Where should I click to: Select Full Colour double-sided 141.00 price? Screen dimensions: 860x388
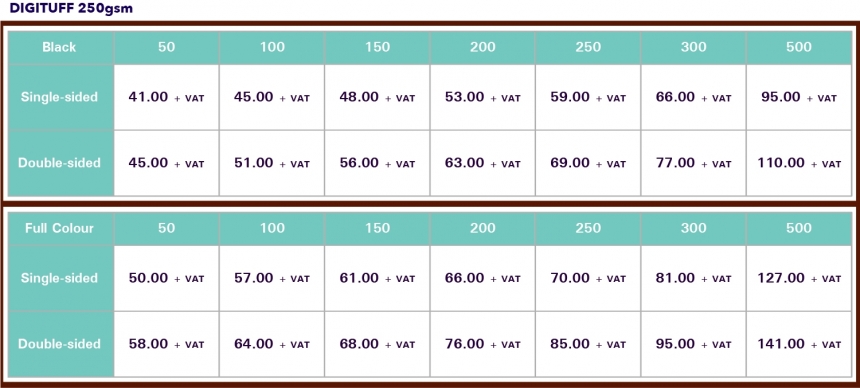[799, 344]
